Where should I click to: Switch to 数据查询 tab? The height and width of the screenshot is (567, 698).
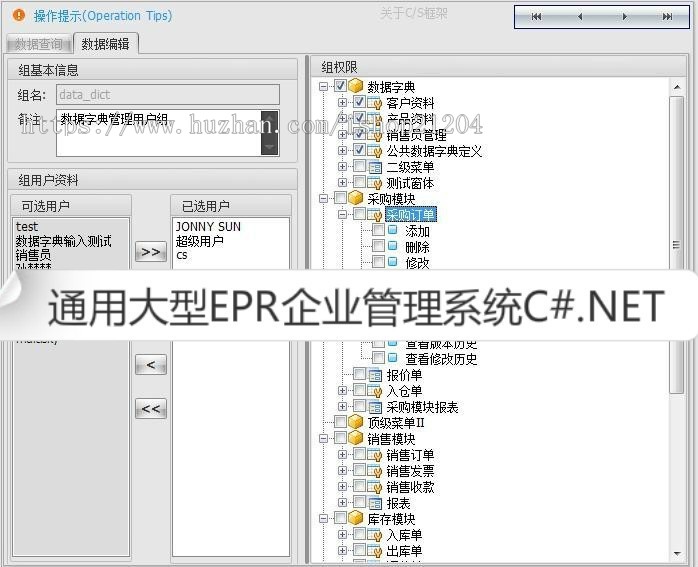point(39,44)
